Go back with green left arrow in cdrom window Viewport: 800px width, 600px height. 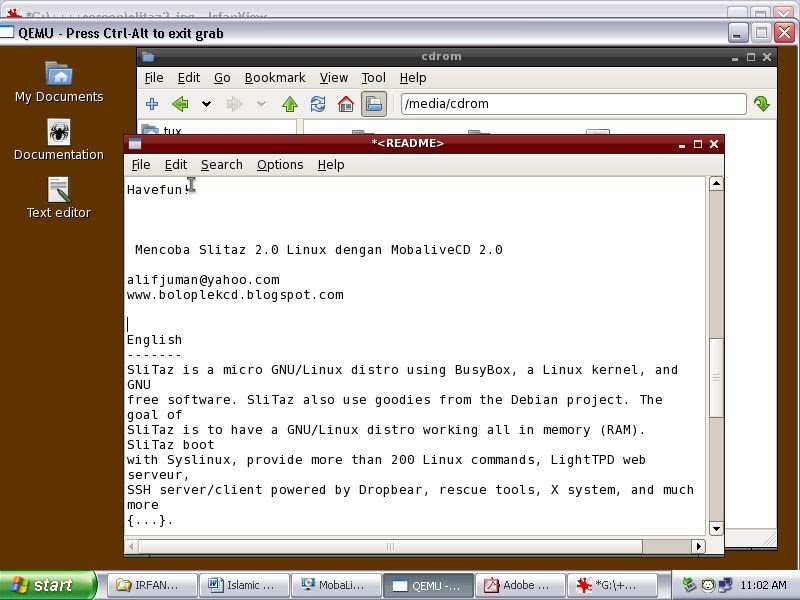pyautogui.click(x=180, y=104)
